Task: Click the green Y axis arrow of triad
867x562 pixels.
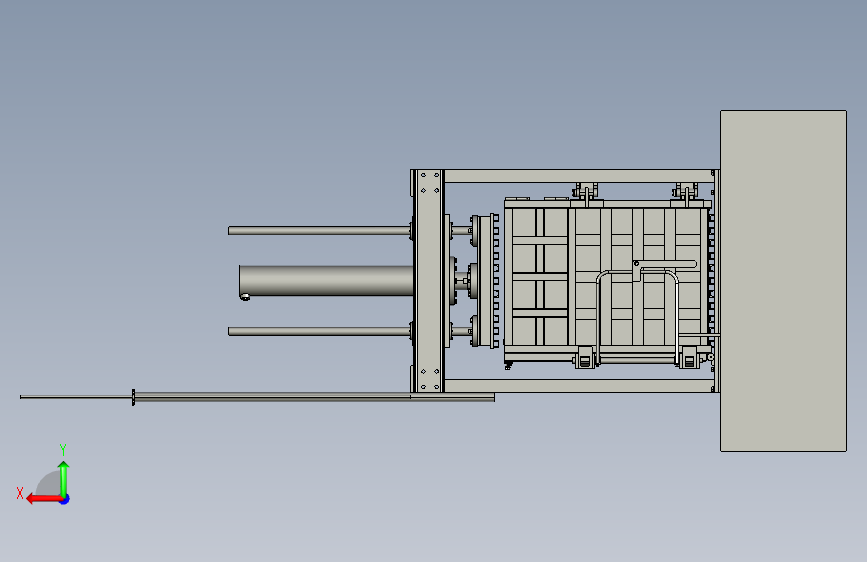Action: coord(64,479)
